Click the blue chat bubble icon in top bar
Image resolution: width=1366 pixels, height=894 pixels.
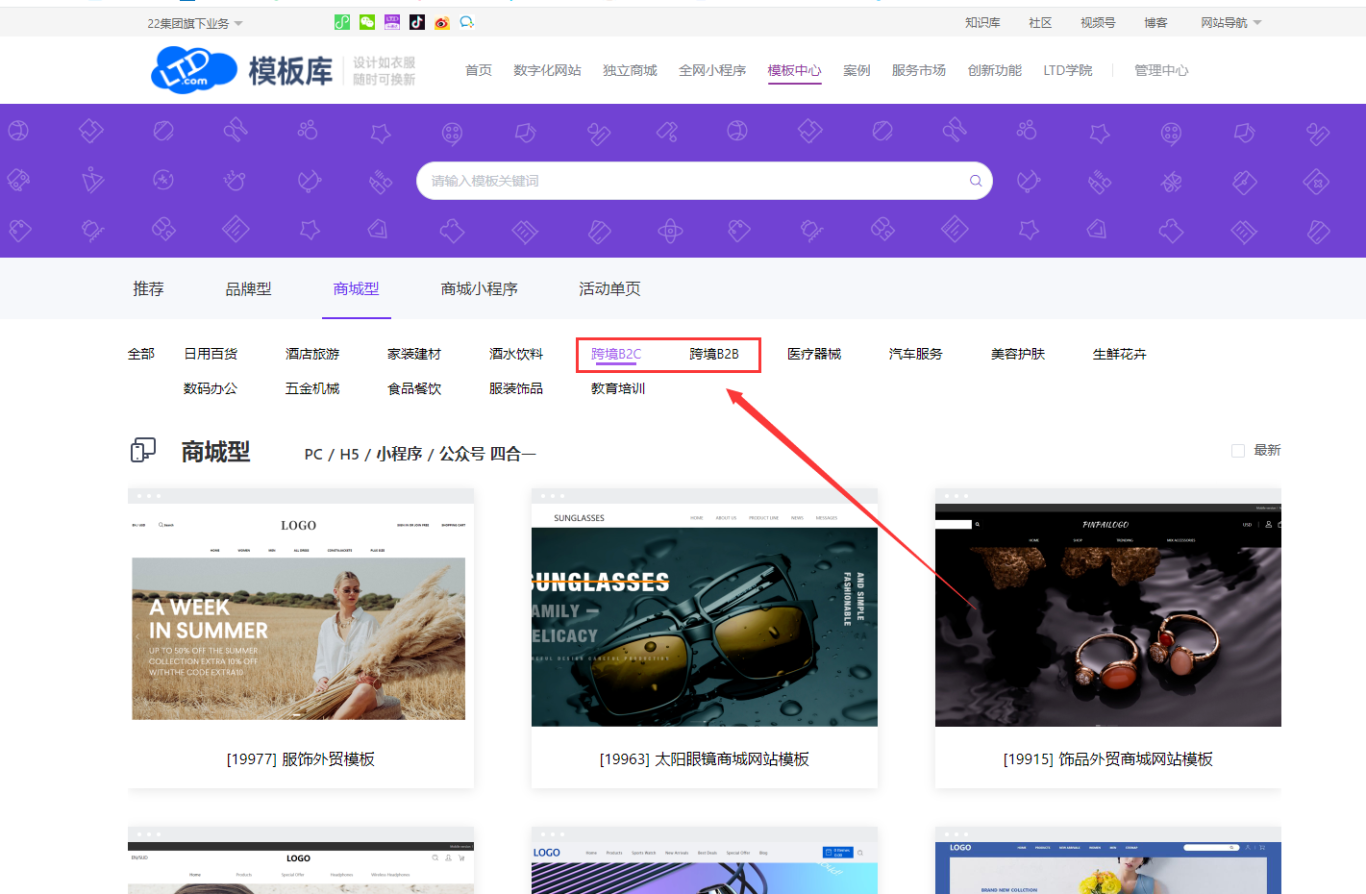tap(467, 22)
